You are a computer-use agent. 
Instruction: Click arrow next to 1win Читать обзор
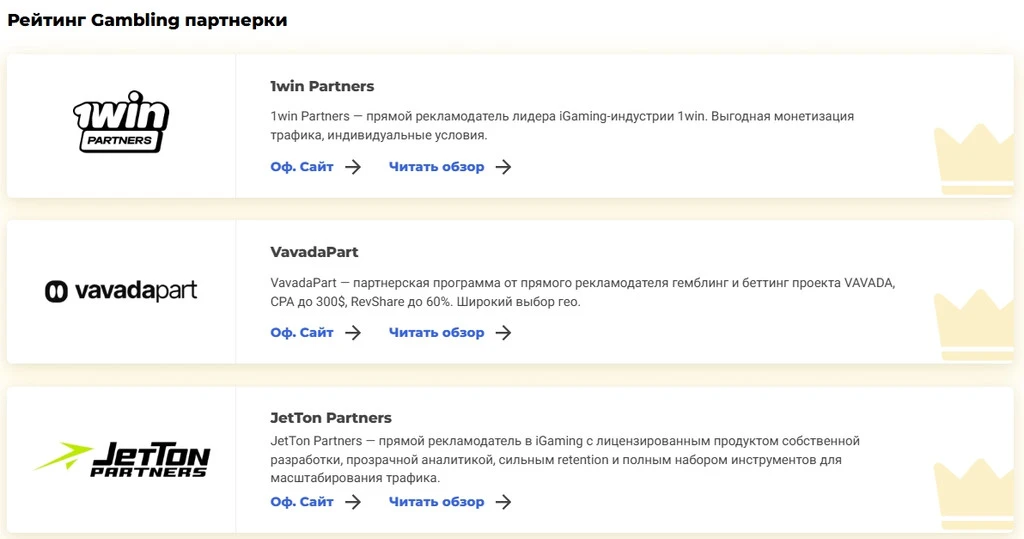point(503,167)
